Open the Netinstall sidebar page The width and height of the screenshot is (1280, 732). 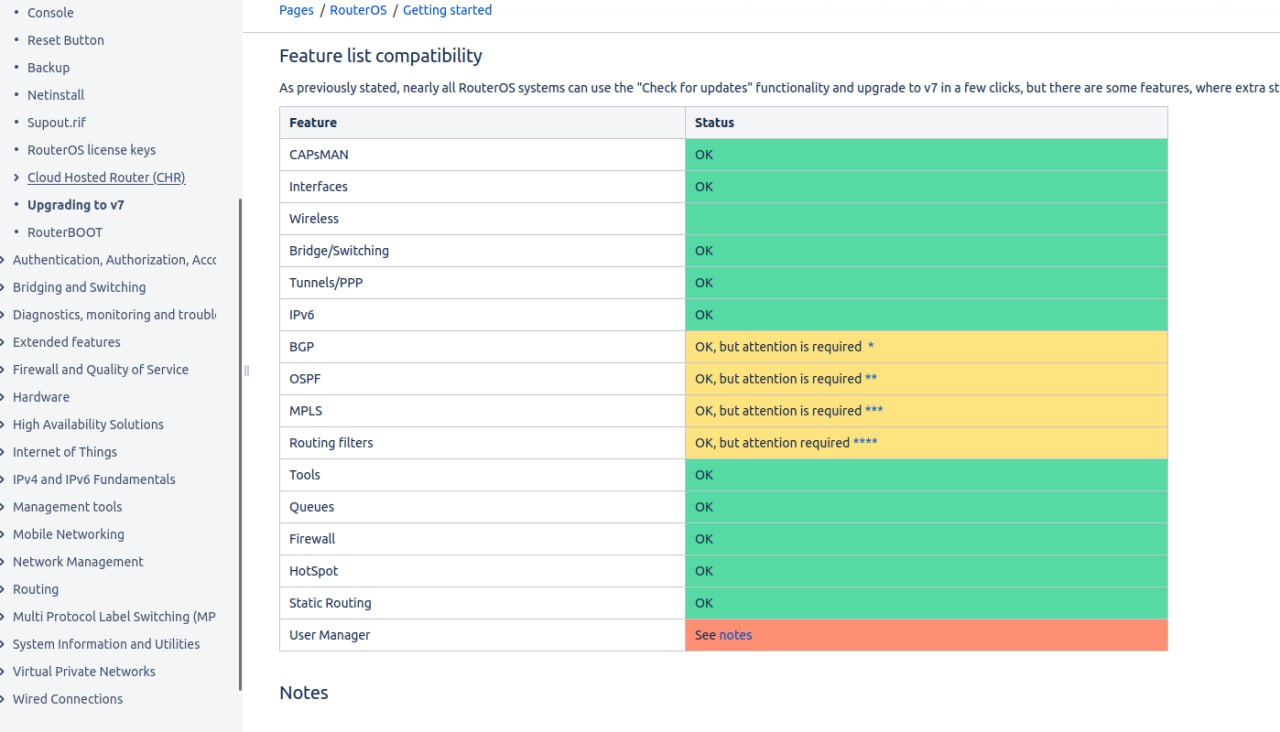pyautogui.click(x=56, y=95)
